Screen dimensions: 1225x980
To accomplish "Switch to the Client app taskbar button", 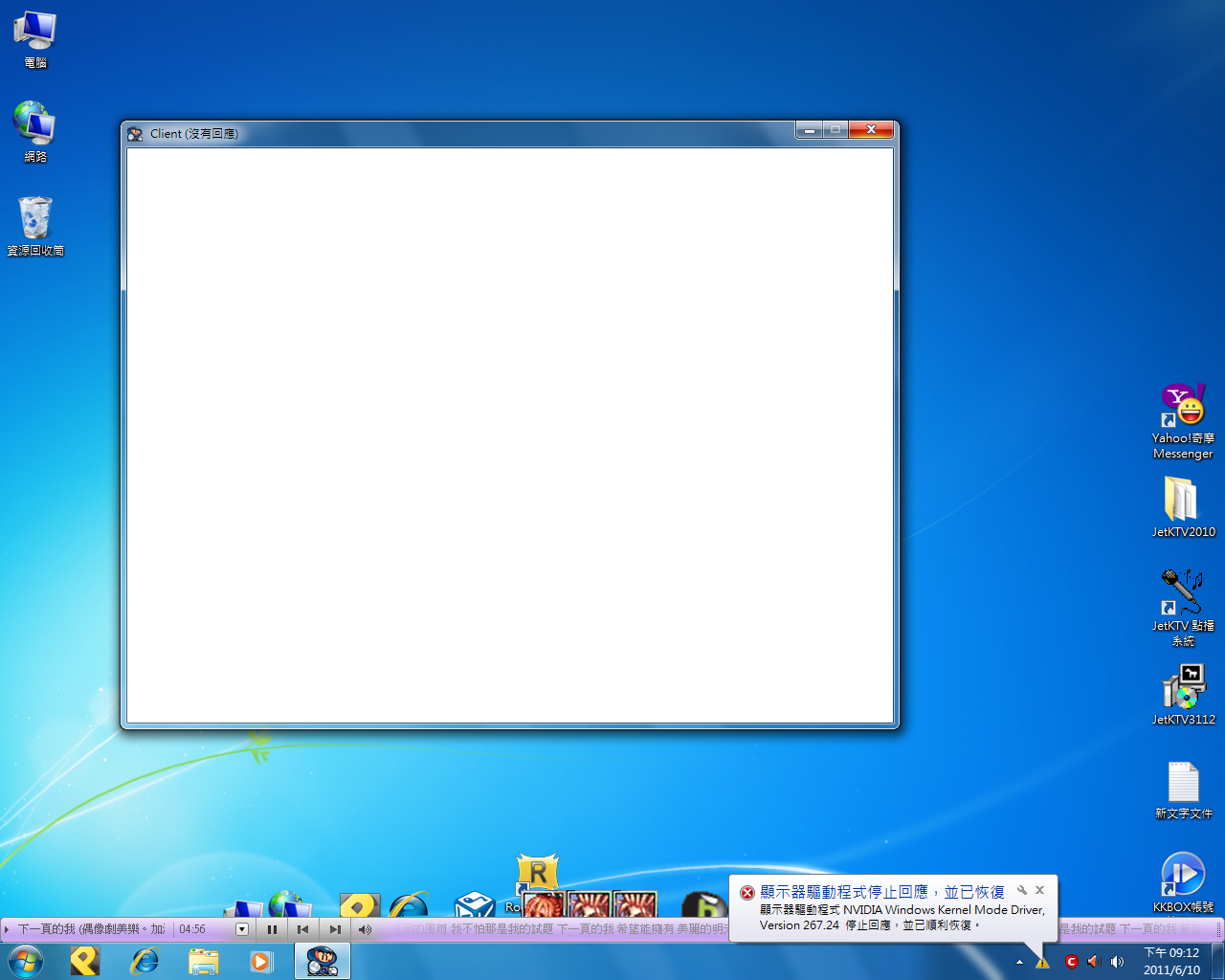I will click(323, 961).
